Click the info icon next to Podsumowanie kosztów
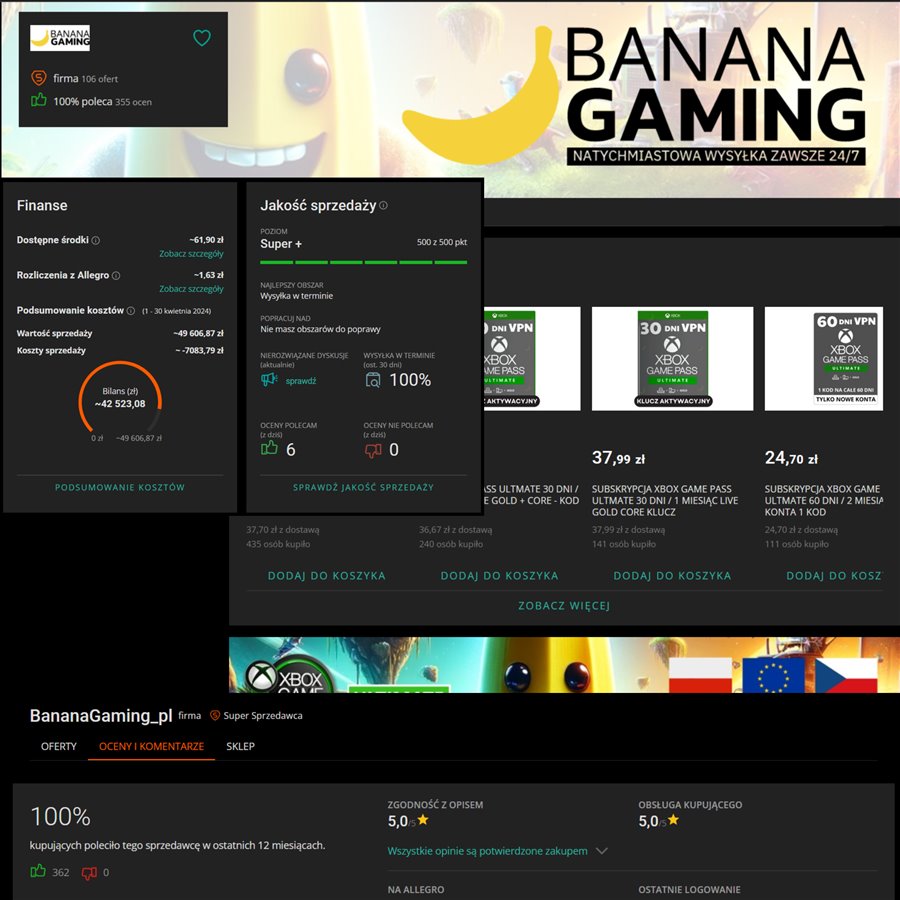 pos(130,311)
